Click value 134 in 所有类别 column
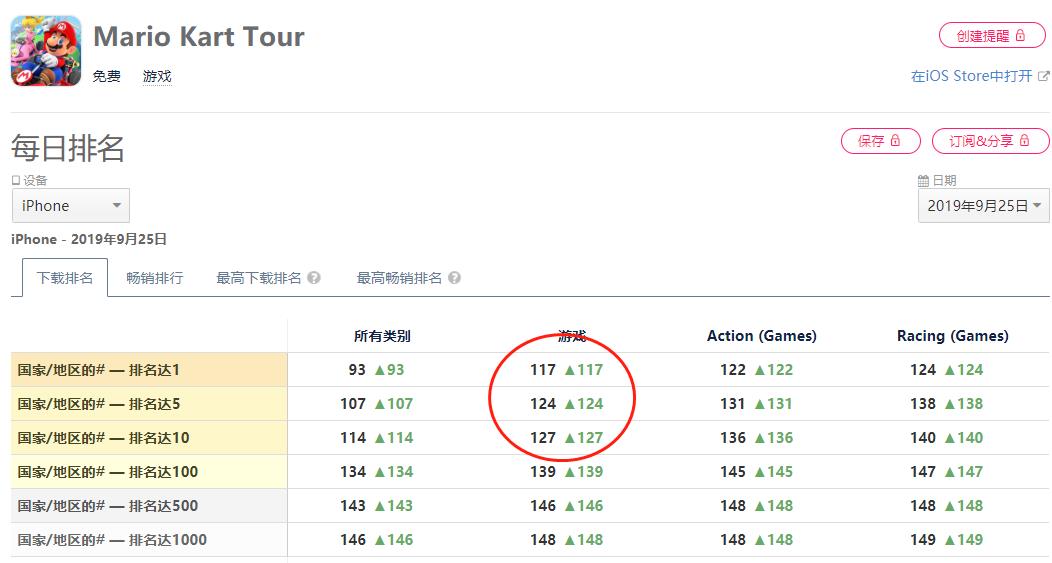The image size is (1052, 563). pyautogui.click(x=353, y=472)
